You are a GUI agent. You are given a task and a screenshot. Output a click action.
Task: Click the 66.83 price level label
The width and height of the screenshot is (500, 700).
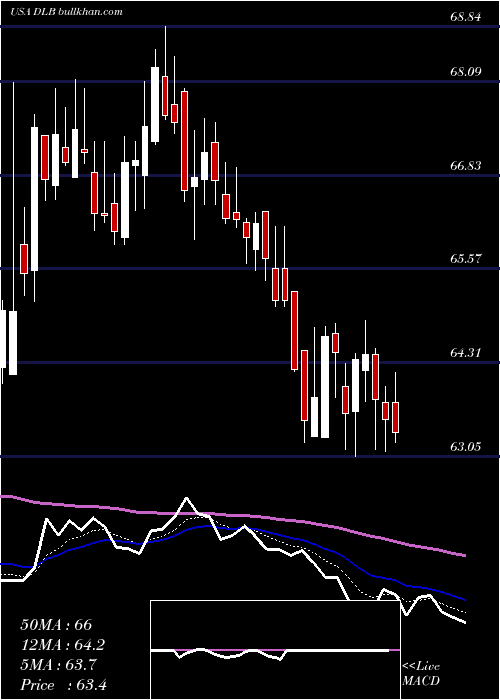(x=466, y=166)
